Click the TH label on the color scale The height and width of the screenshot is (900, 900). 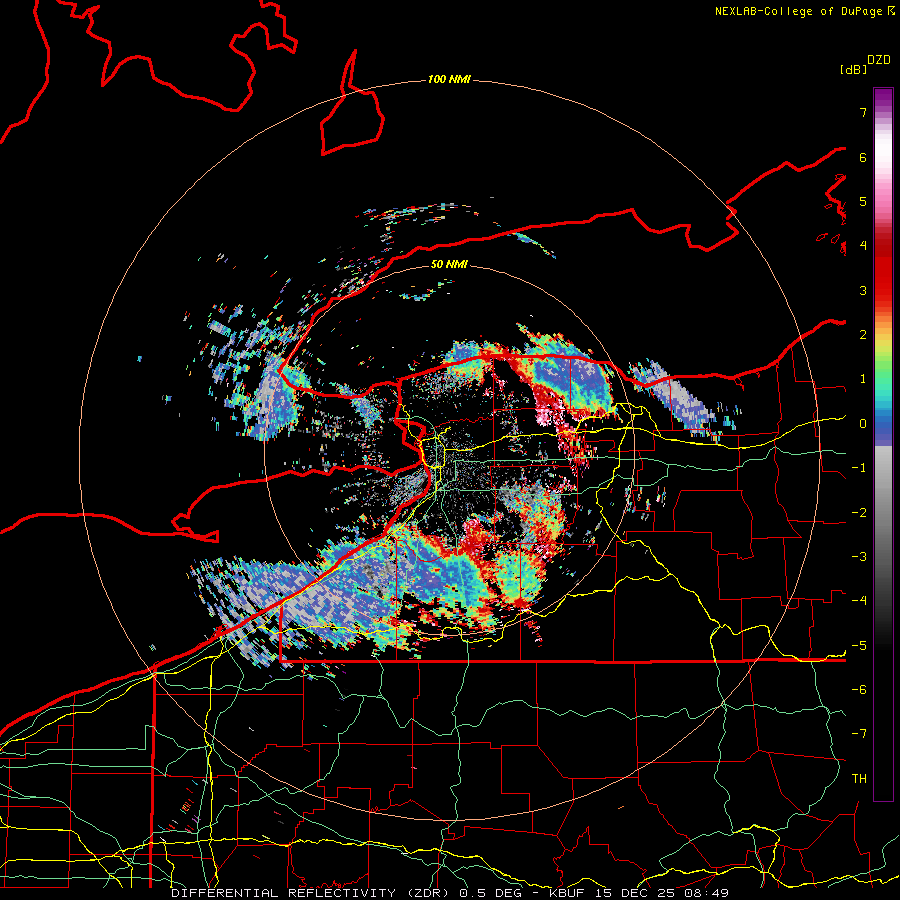click(859, 779)
